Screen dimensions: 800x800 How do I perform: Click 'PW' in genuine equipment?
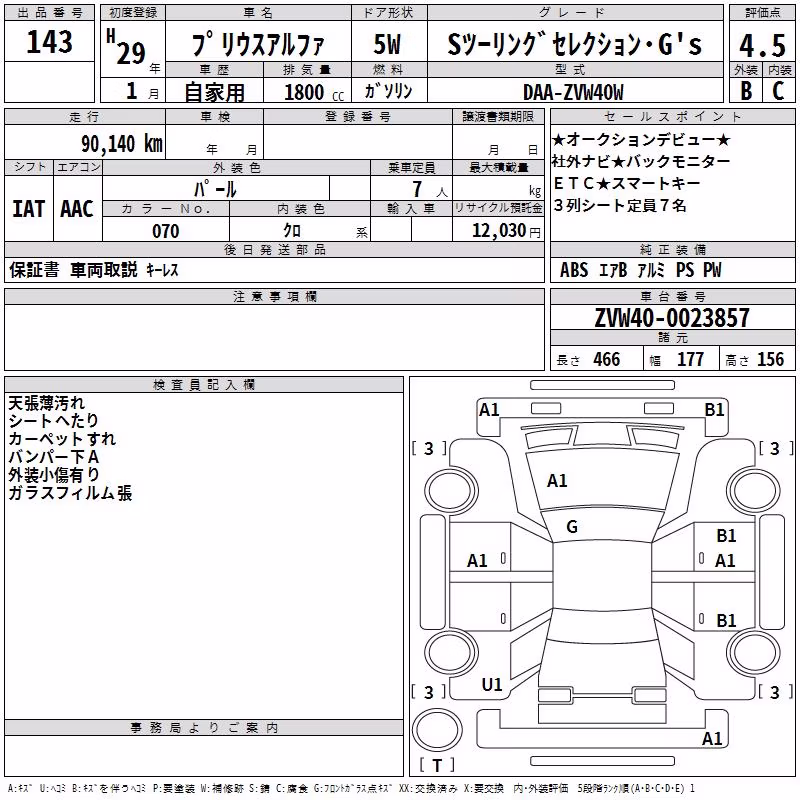(712, 270)
